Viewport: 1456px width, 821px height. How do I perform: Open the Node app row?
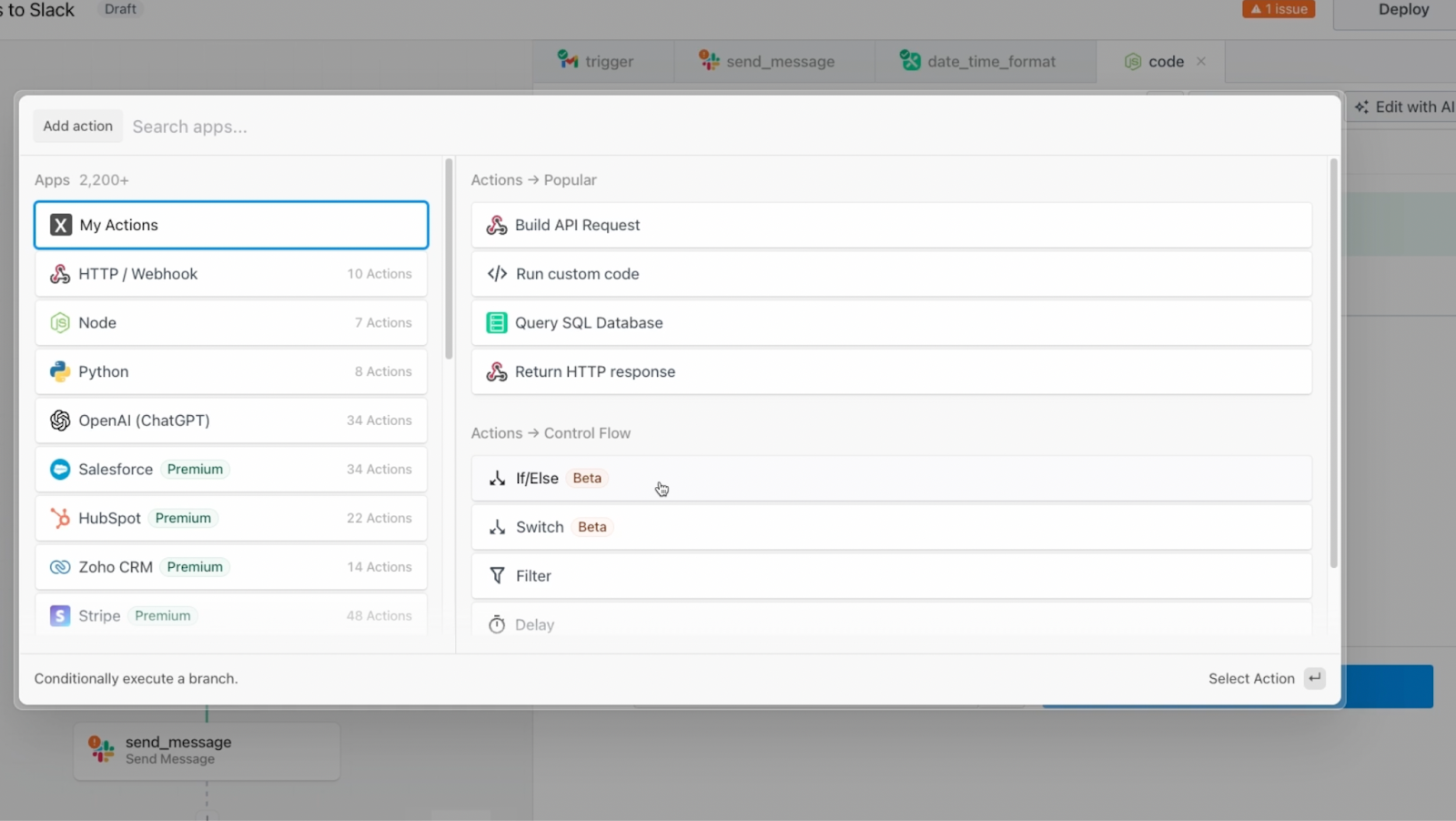(231, 323)
